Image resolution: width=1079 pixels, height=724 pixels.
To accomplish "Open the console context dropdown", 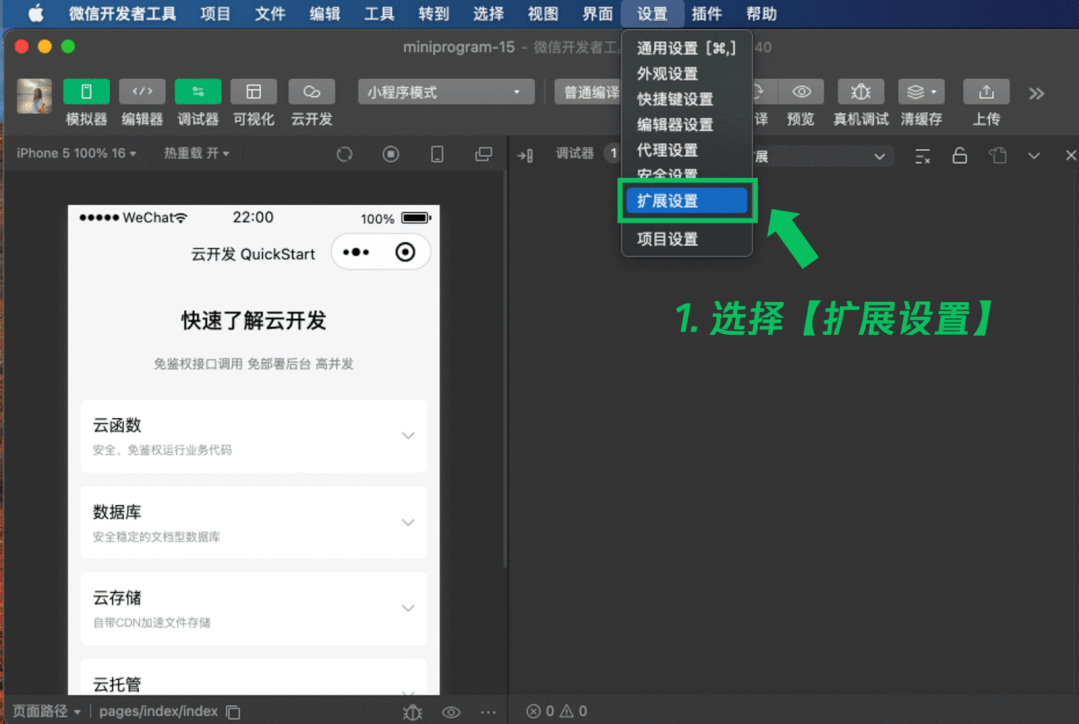I will [822, 156].
